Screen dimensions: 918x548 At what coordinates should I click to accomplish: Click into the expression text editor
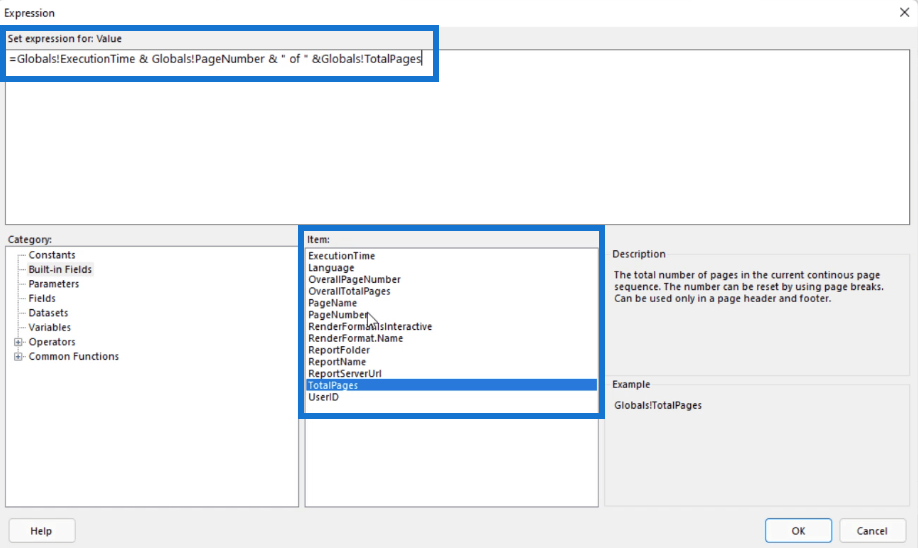457,137
